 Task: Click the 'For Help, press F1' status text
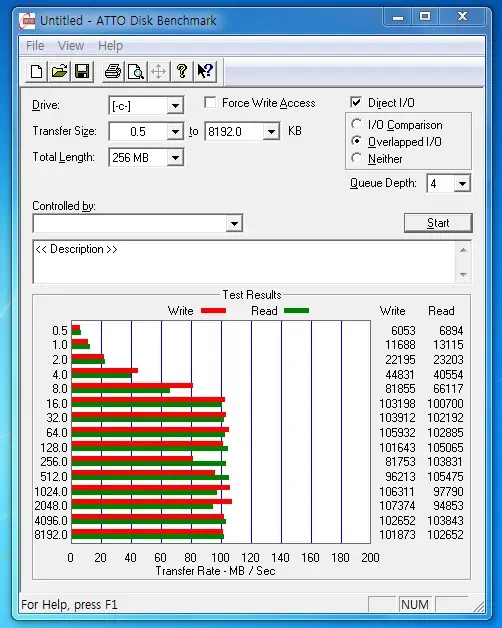(69, 605)
